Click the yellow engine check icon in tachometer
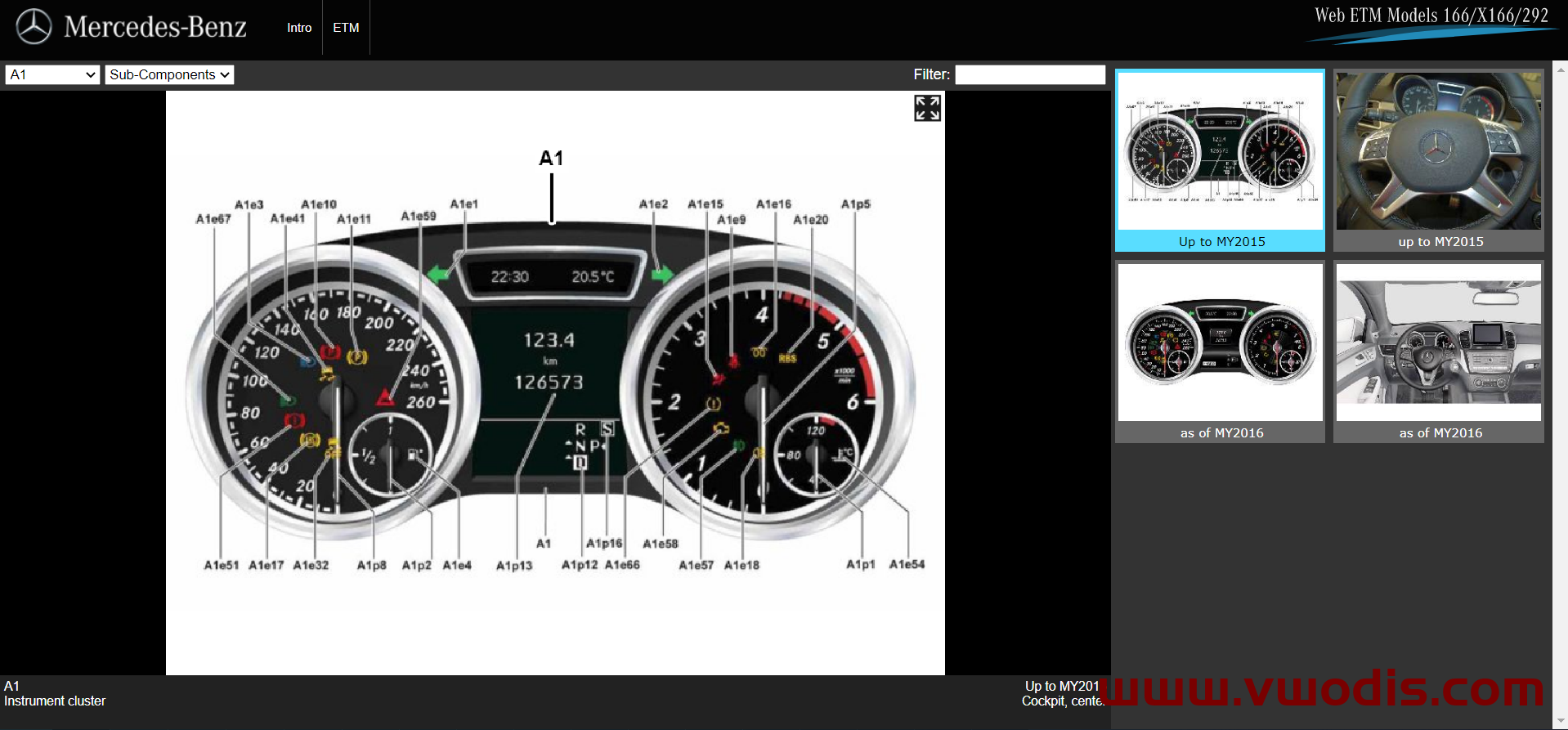The image size is (1568, 730). [721, 427]
